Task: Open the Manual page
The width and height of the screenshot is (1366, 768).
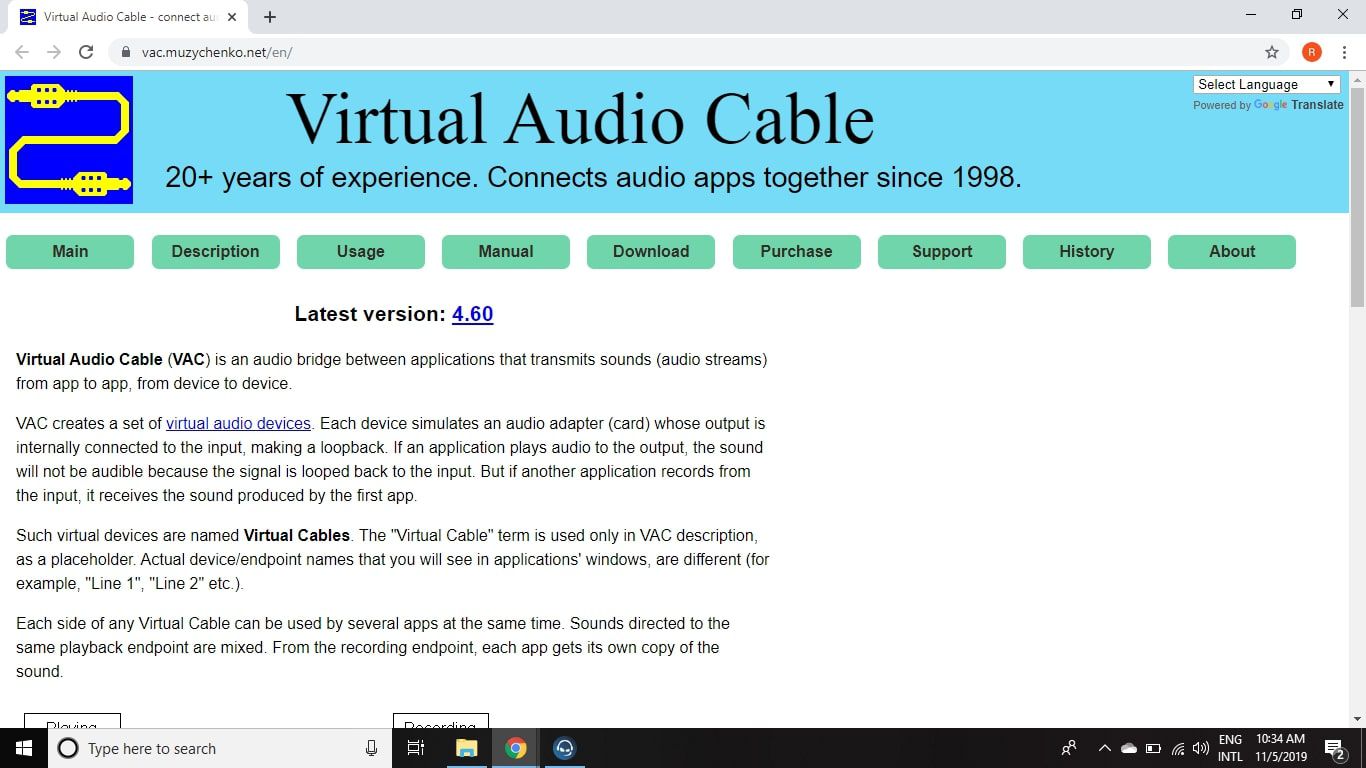Action: click(x=506, y=252)
